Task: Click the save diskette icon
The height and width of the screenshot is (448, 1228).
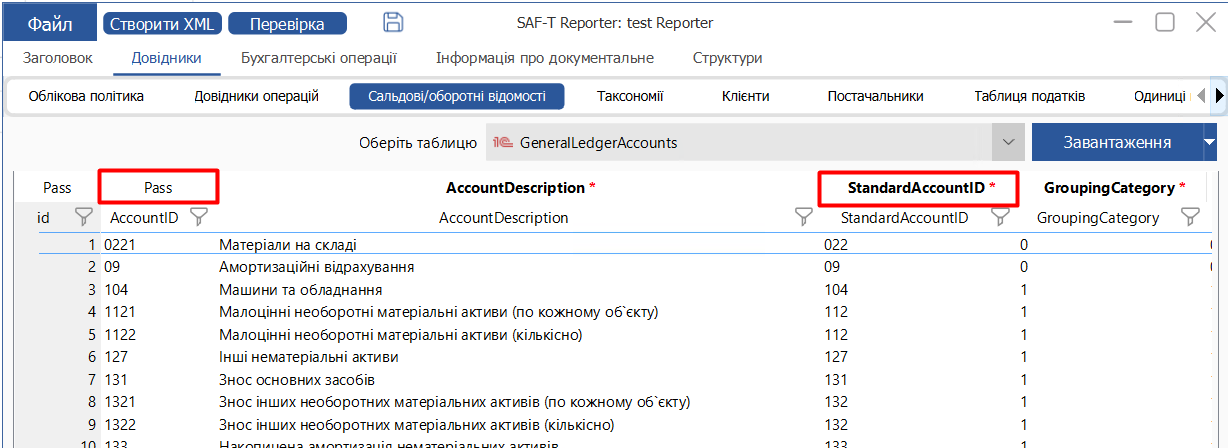Action: (x=394, y=23)
